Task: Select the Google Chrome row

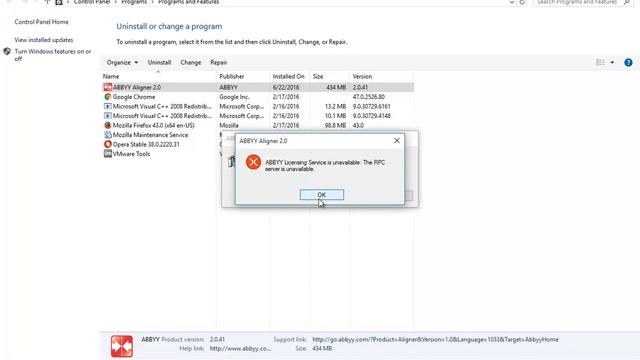Action: (x=258, y=97)
